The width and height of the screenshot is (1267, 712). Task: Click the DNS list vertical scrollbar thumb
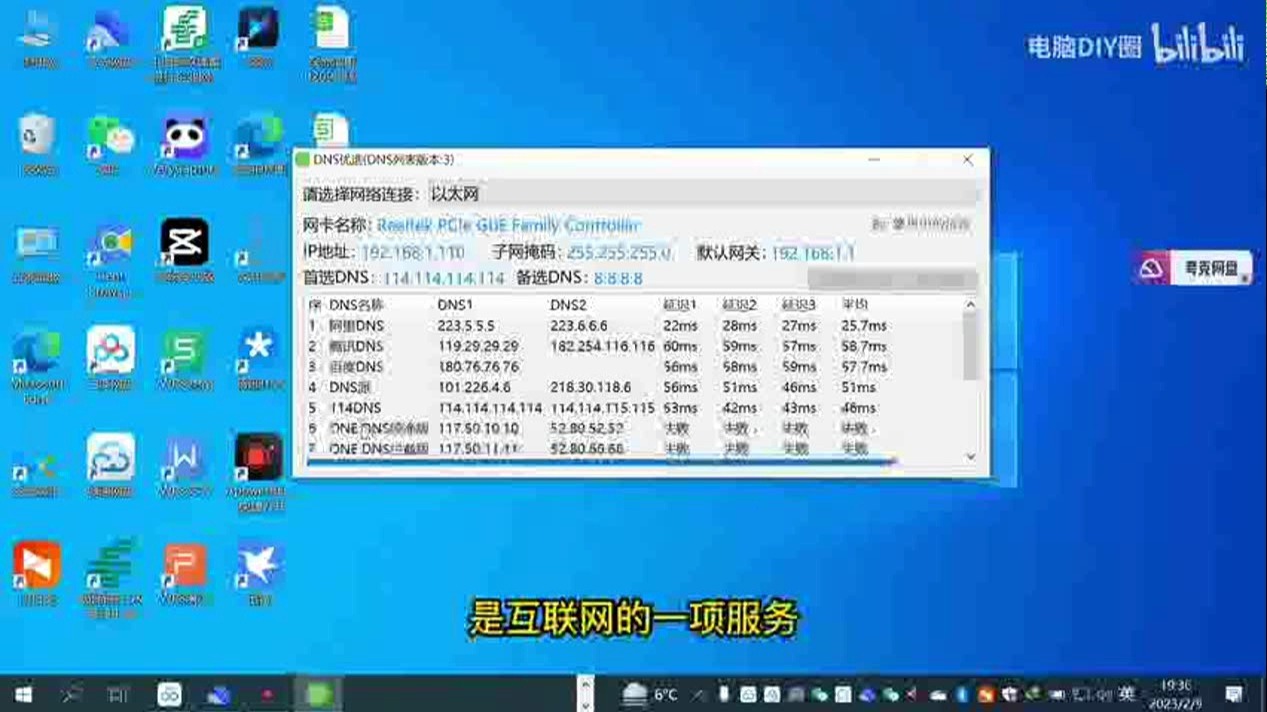[970, 345]
